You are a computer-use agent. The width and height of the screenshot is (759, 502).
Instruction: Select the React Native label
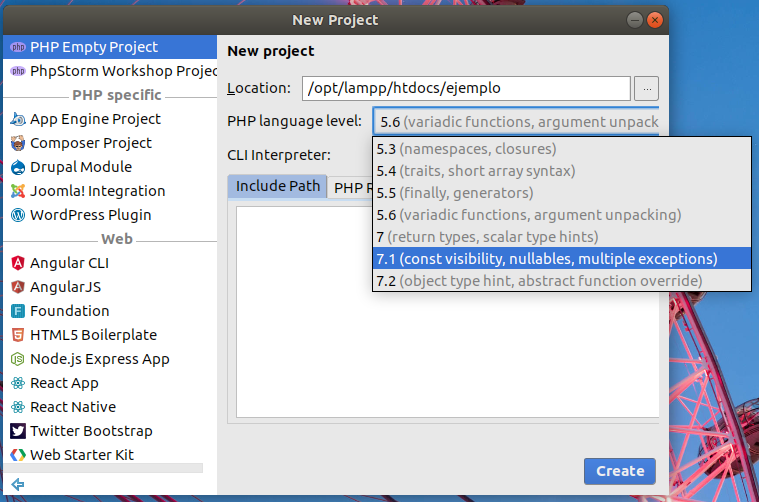coord(73,407)
